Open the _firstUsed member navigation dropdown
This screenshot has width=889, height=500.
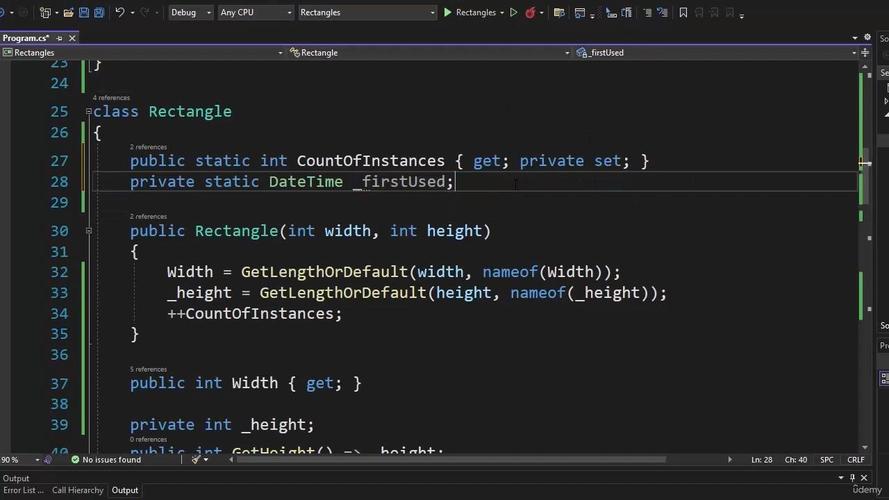click(716, 53)
